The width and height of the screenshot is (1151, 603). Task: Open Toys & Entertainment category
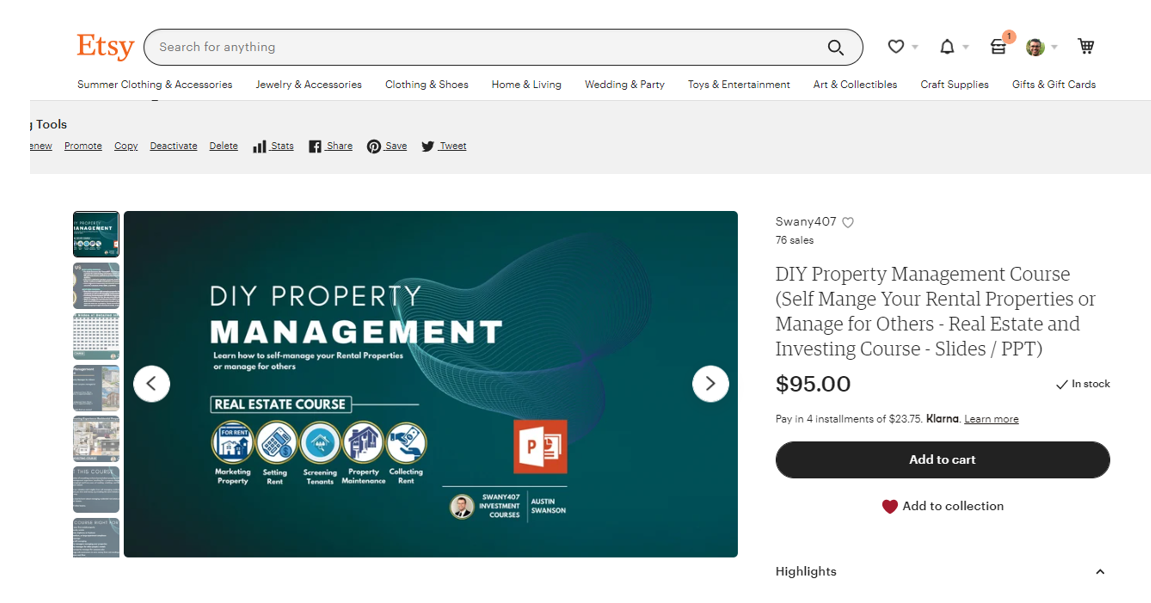point(739,84)
